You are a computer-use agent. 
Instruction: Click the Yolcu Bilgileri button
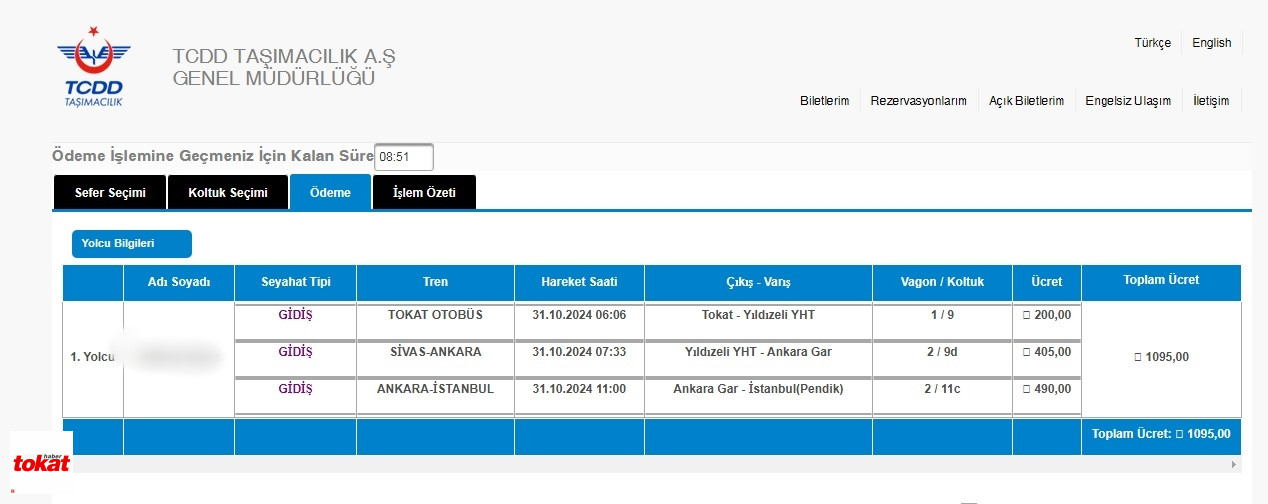(131, 244)
